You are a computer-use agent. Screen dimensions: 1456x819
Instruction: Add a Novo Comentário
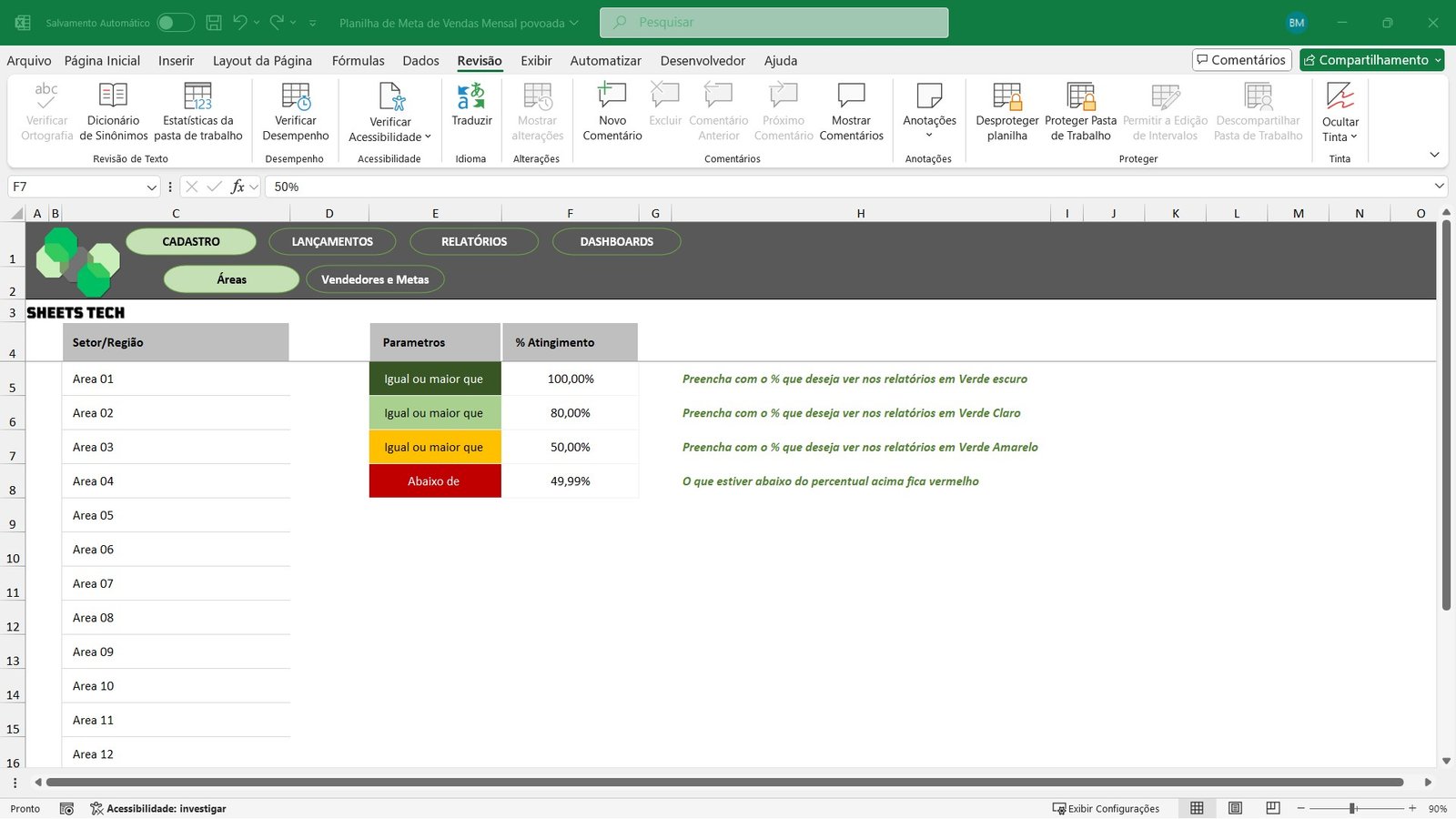tap(612, 112)
